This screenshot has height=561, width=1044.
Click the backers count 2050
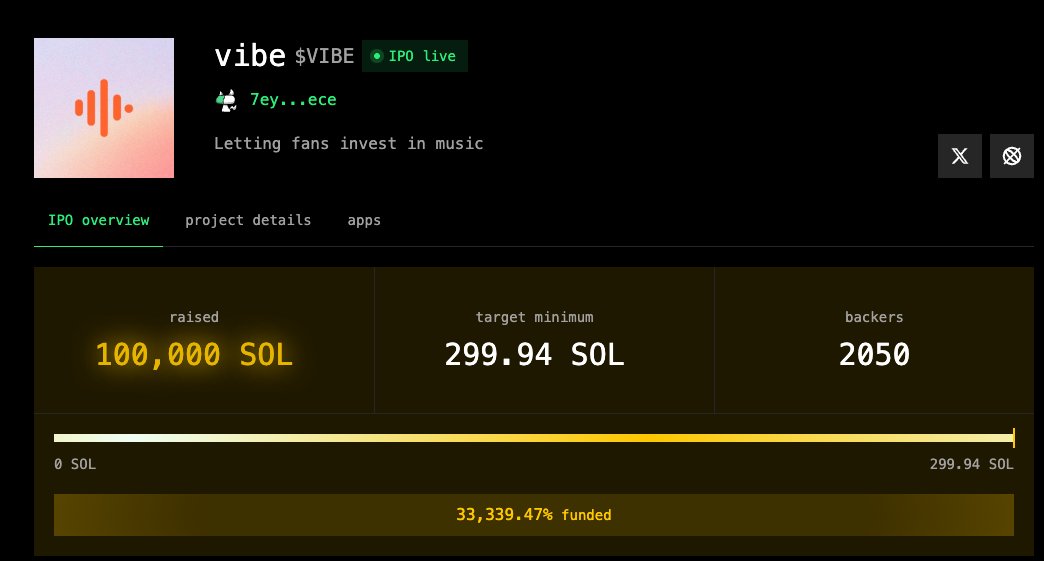tap(874, 354)
